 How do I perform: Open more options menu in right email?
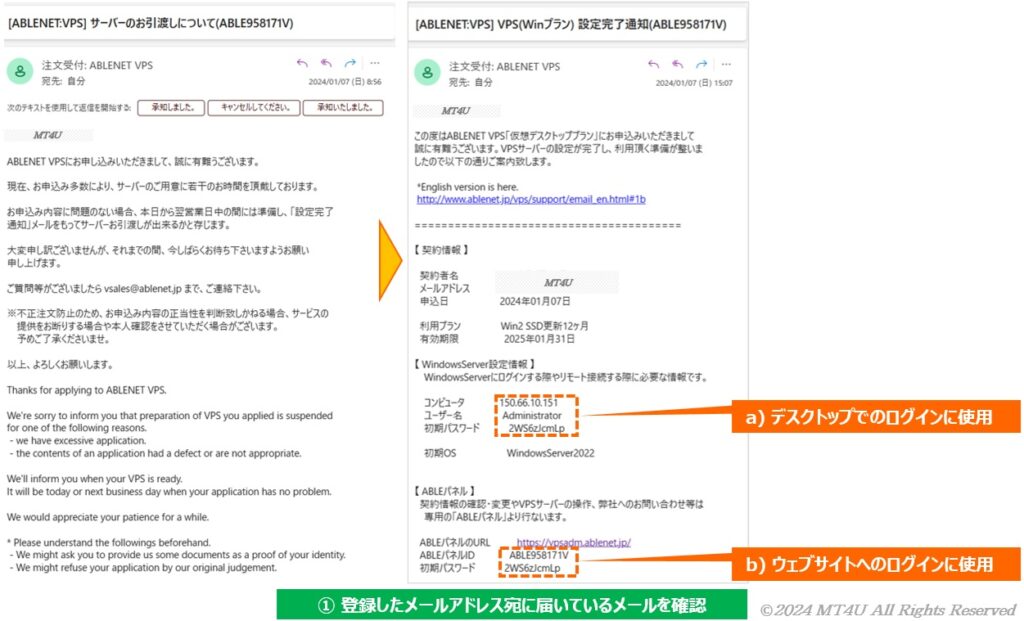pos(726,64)
